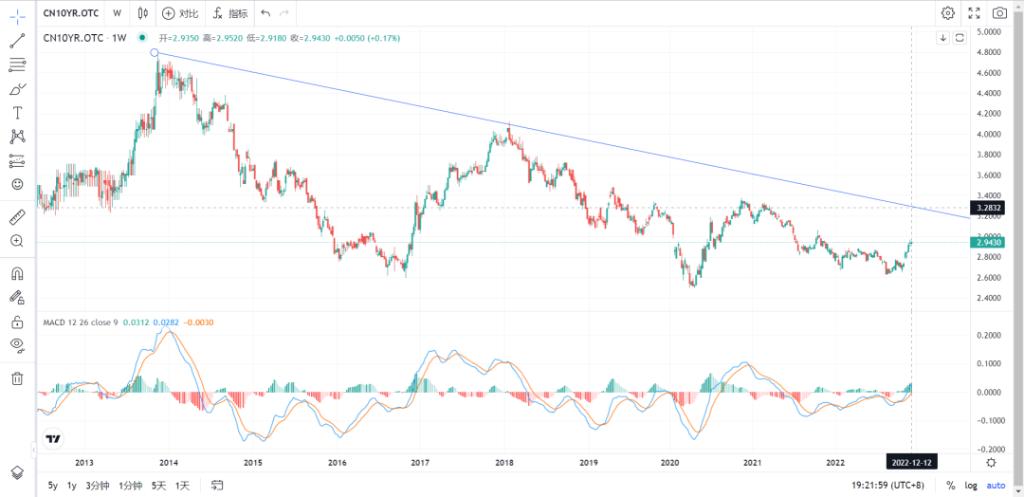Open candlestick chart type selector
Screen dimensions: 1024x497
pos(143,13)
